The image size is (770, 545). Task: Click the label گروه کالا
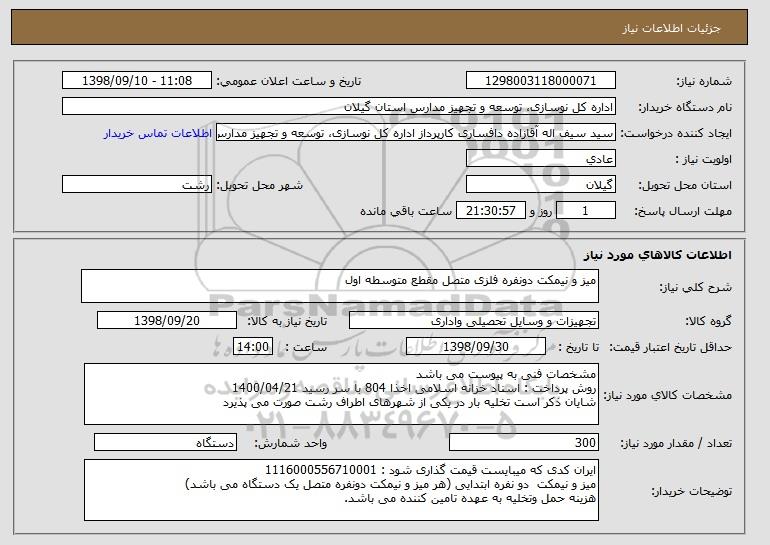(x=708, y=321)
